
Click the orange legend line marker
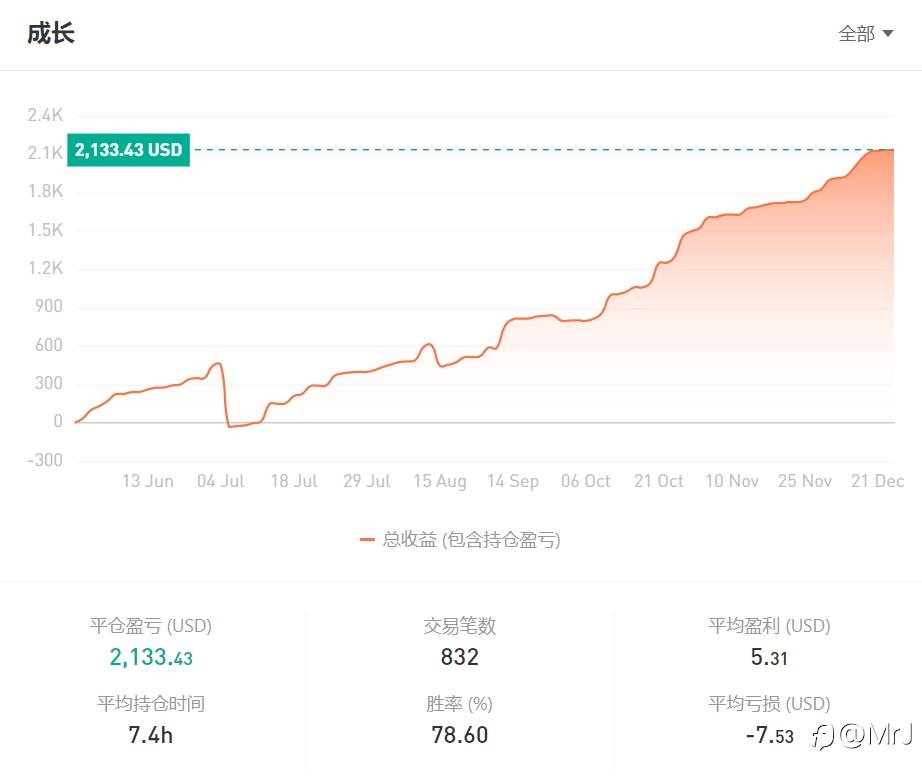click(x=367, y=540)
